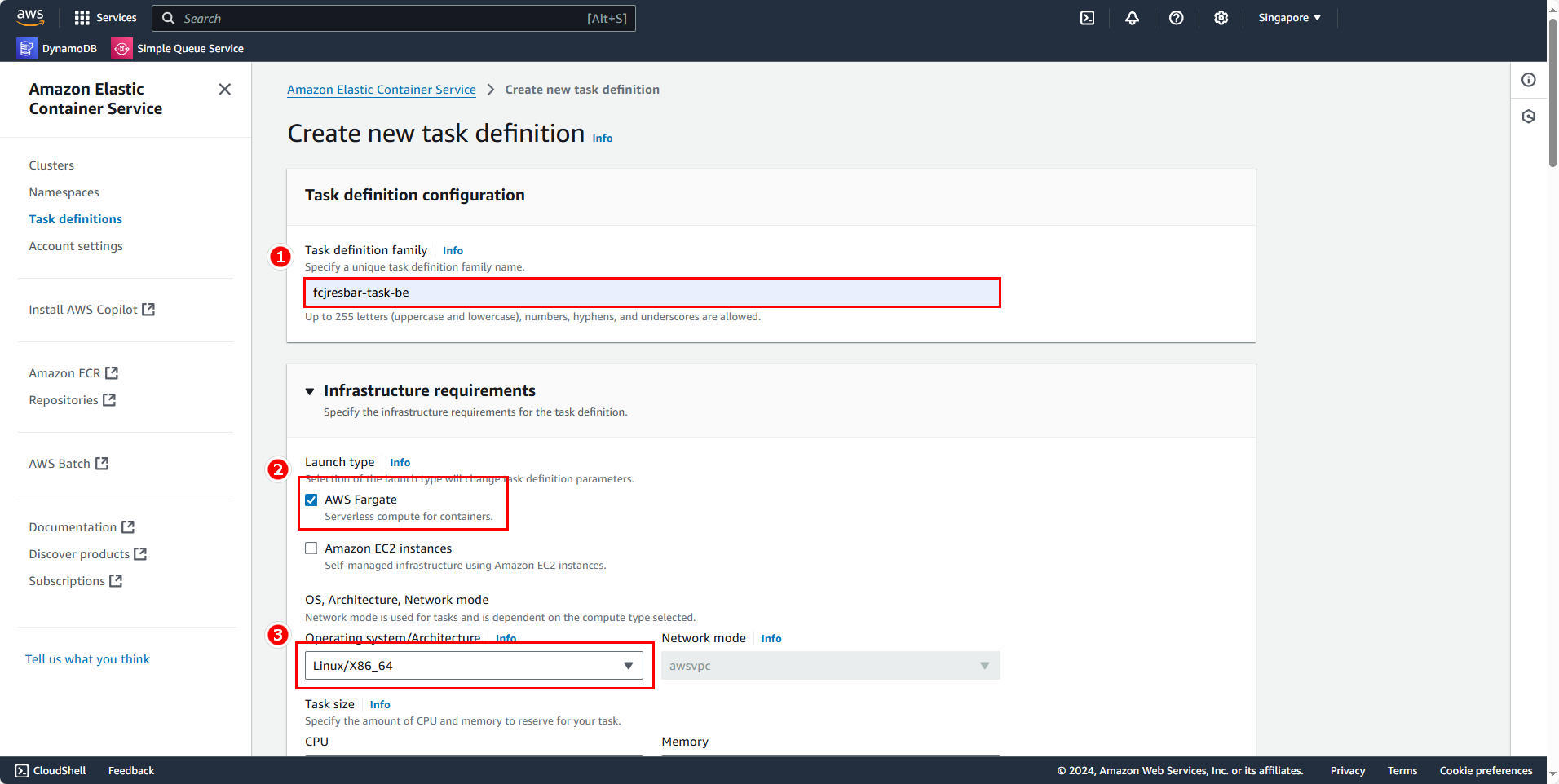Image resolution: width=1559 pixels, height=784 pixels.
Task: Open Discover products link
Action: 79,554
